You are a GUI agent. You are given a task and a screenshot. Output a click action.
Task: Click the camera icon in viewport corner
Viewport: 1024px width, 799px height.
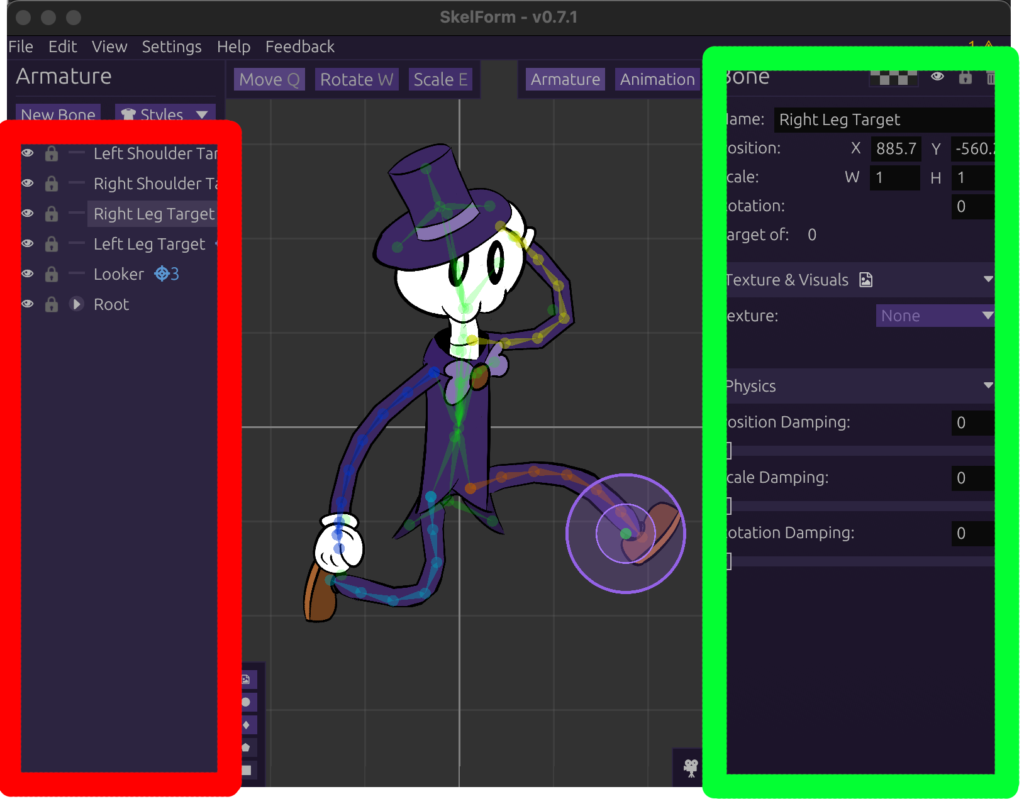coord(690,767)
